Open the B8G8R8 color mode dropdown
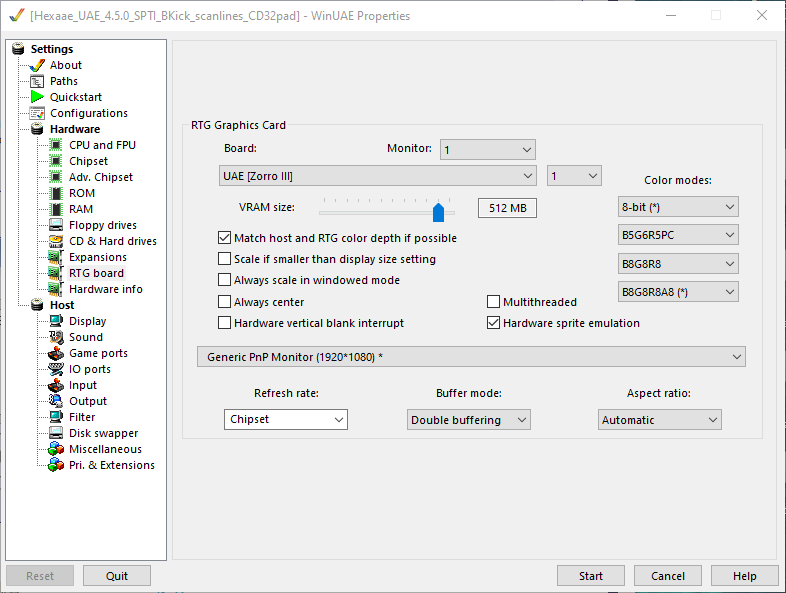This screenshot has width=786, height=593. 678,264
